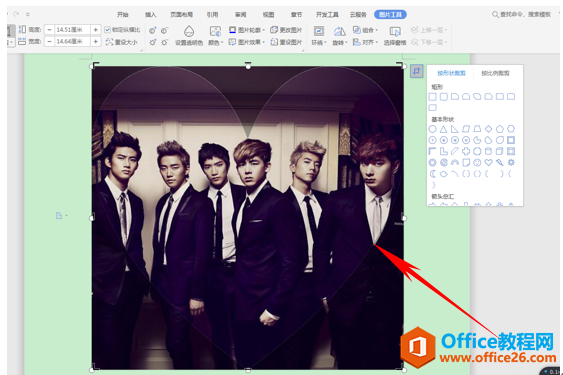This screenshot has height=375, width=563.
Task: Select the folded corner shape crop
Action: point(466,162)
